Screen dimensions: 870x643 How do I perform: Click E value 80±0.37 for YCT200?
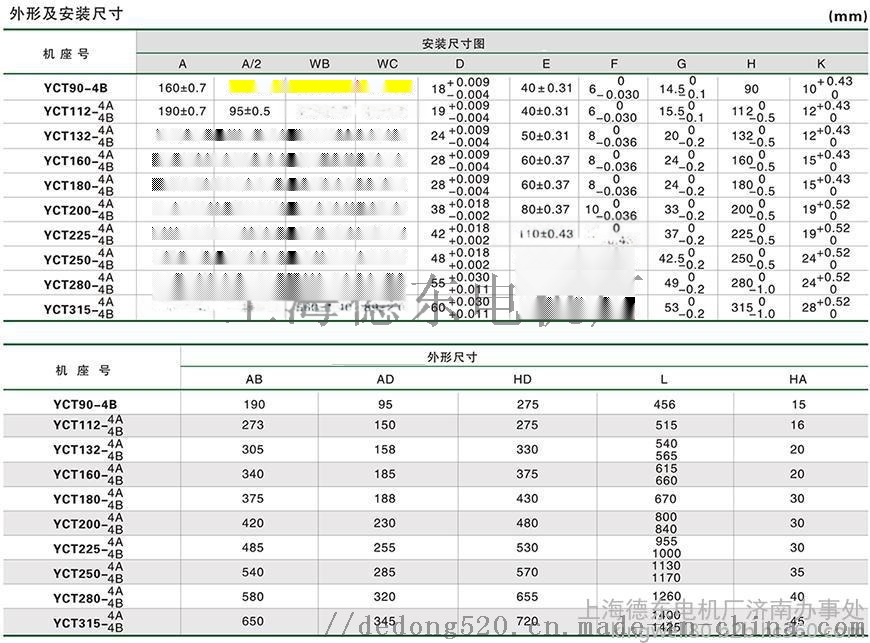pos(545,209)
